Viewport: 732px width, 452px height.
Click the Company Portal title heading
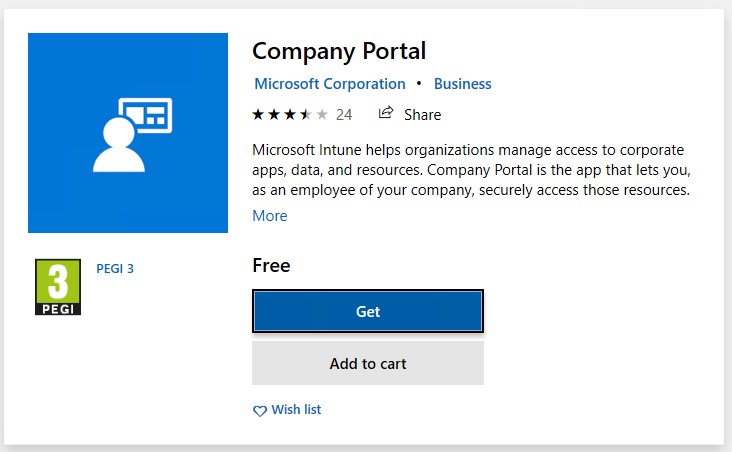pyautogui.click(x=339, y=50)
